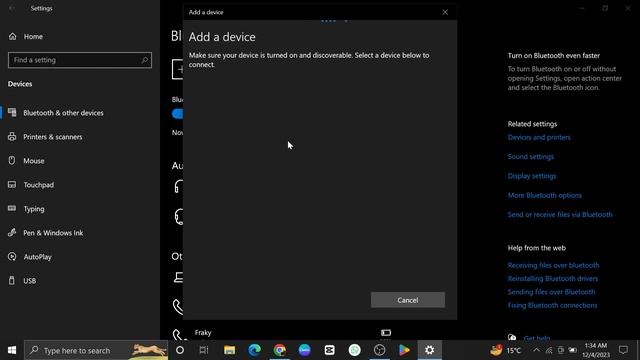This screenshot has width=640, height=360.
Task: Open Receiving files over bluetooth help link
Action: coord(553,265)
